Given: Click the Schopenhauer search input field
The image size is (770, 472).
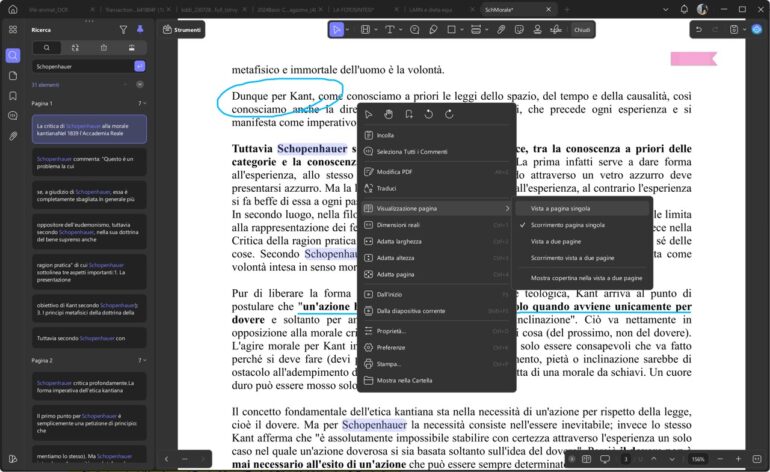Looking at the screenshot, I should pos(82,66).
